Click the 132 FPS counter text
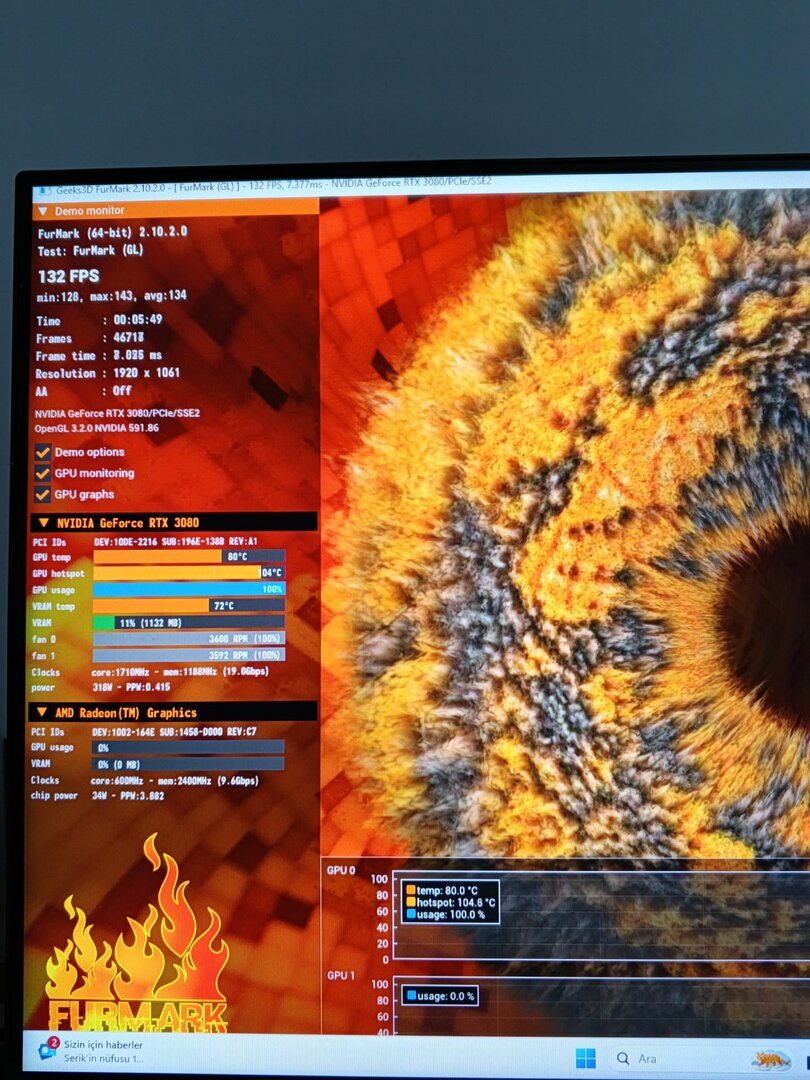Image resolution: width=810 pixels, height=1080 pixels. (x=68, y=276)
